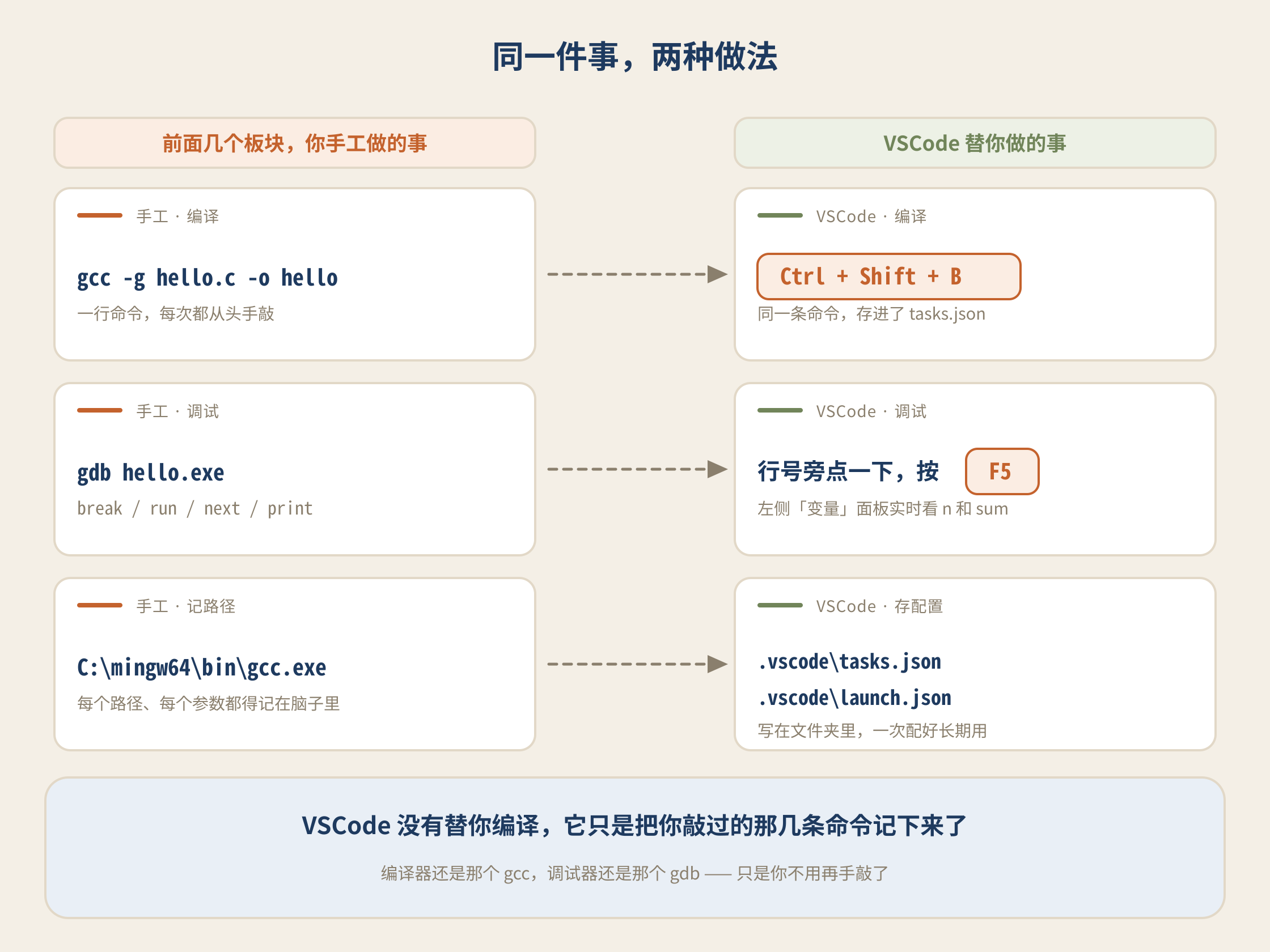Click the command gcc -g hello.c -o hello
1270x952 pixels.
(208, 278)
